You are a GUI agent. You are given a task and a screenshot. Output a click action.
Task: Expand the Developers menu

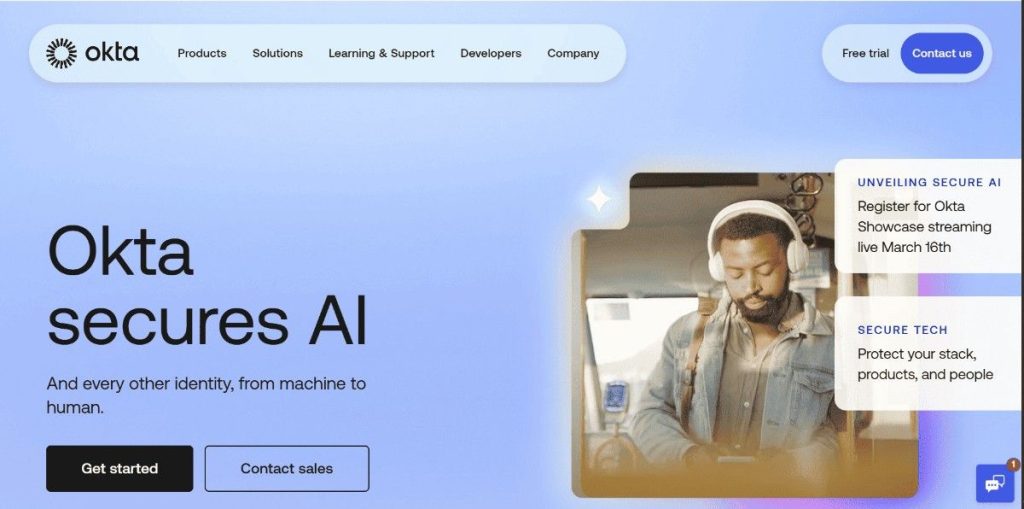tap(490, 54)
